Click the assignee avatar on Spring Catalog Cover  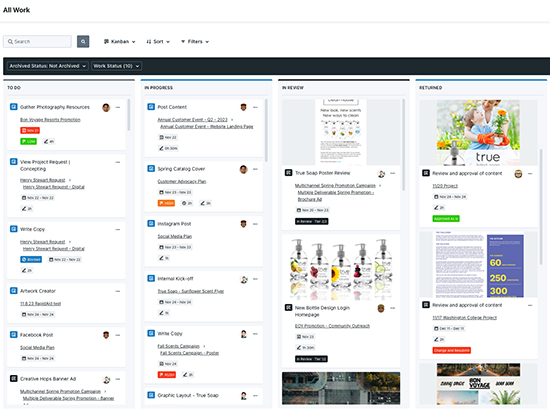click(x=243, y=169)
